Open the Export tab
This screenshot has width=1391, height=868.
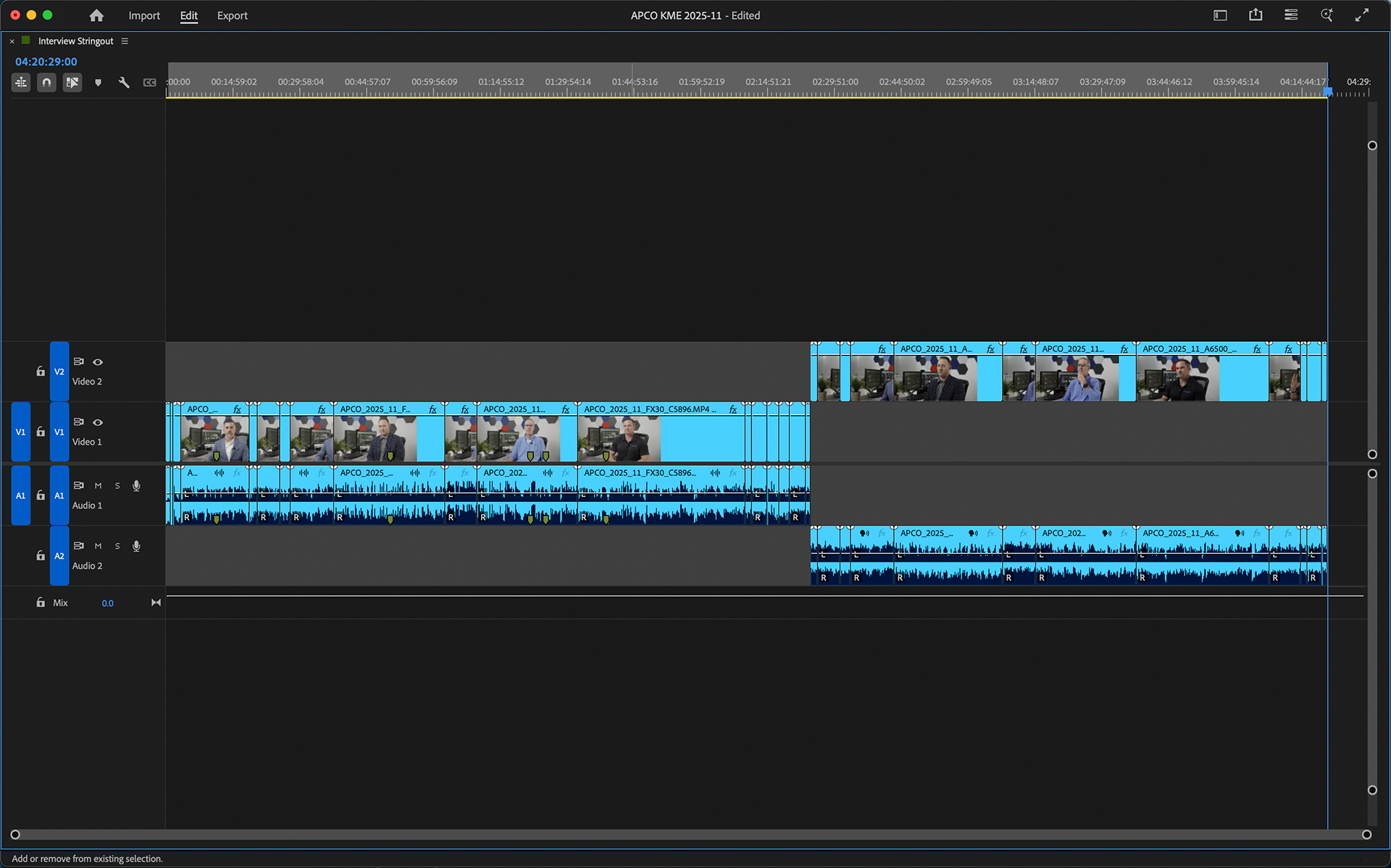pos(232,15)
